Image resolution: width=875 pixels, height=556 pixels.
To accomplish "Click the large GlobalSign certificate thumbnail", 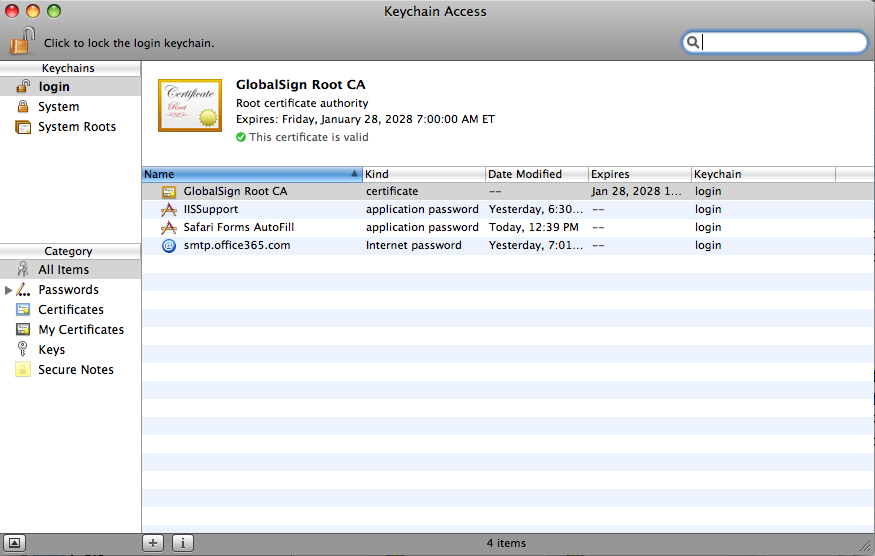I will [x=190, y=106].
